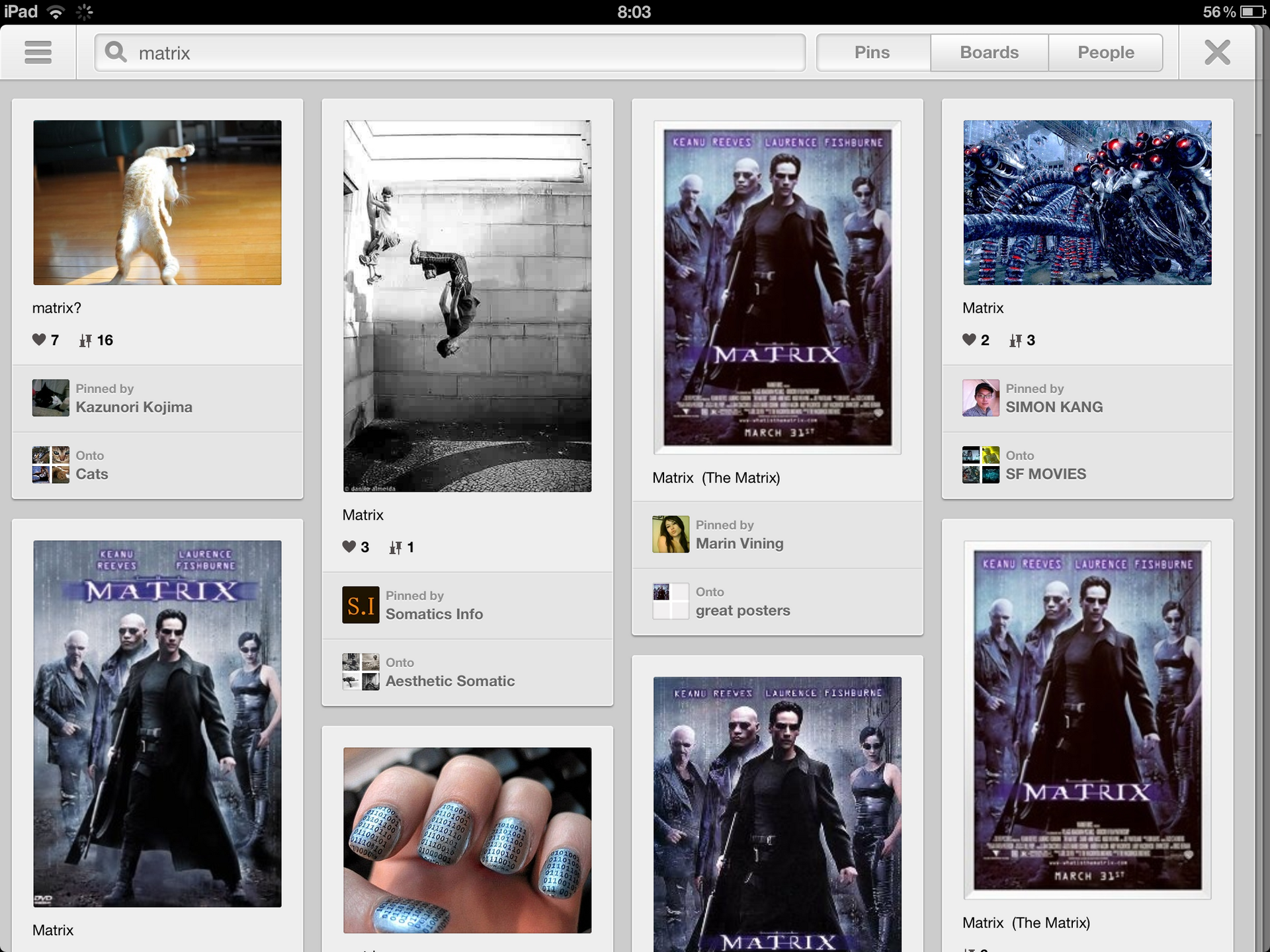Click the repin icon on the parkour Matrix pin
The image size is (1270, 952).
pyautogui.click(x=396, y=547)
